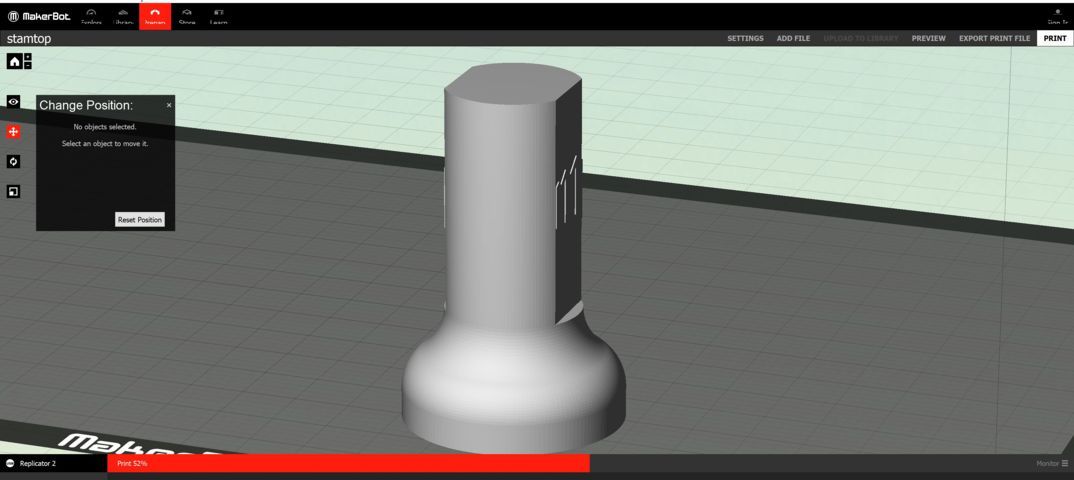The width and height of the screenshot is (1074, 480).
Task: Select the Move tool icon
Action: pyautogui.click(x=13, y=131)
